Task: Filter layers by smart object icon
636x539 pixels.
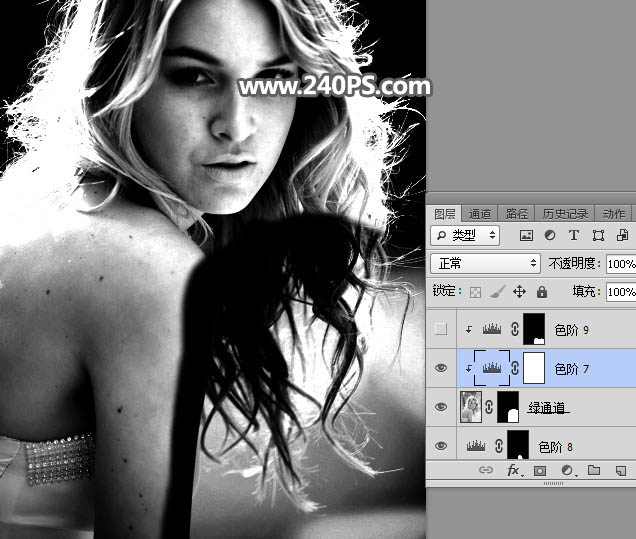Action: click(x=622, y=235)
